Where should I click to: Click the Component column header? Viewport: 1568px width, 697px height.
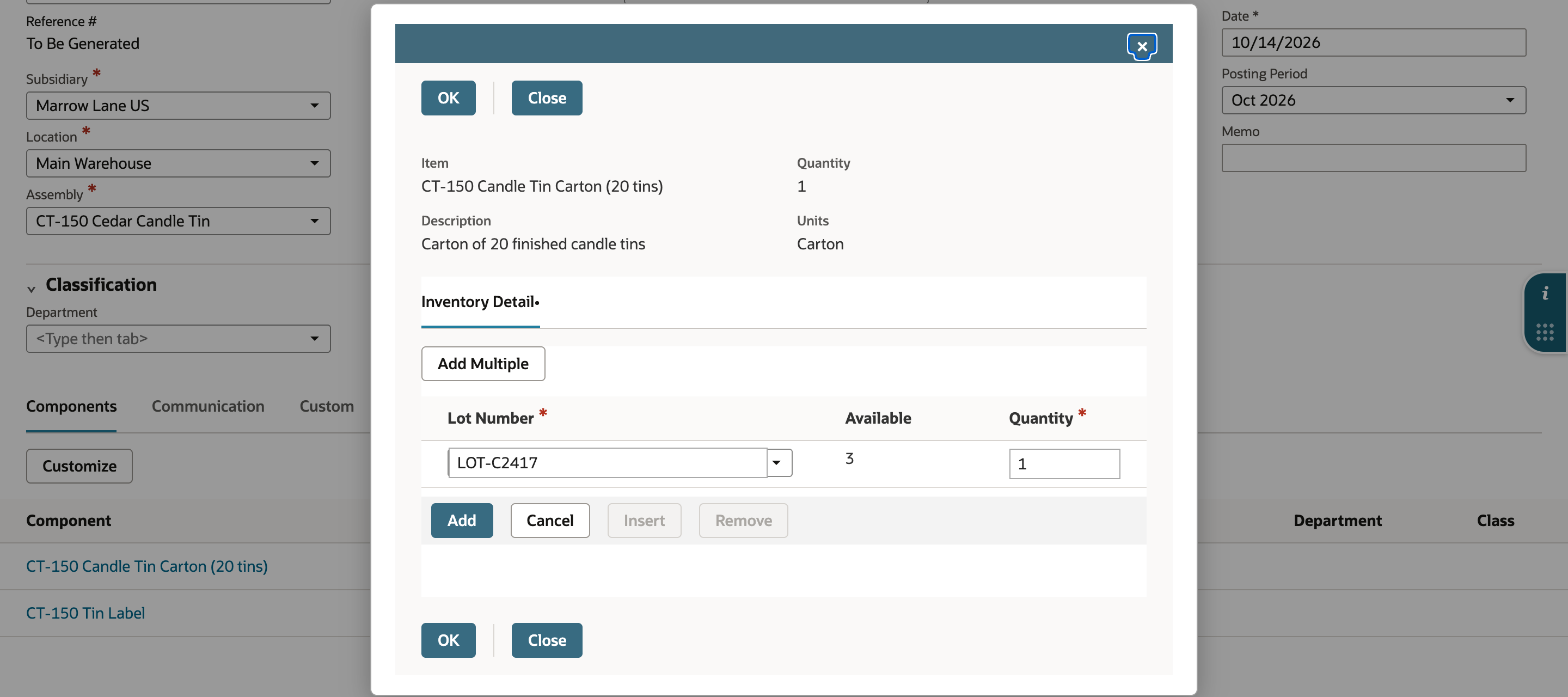click(x=68, y=521)
